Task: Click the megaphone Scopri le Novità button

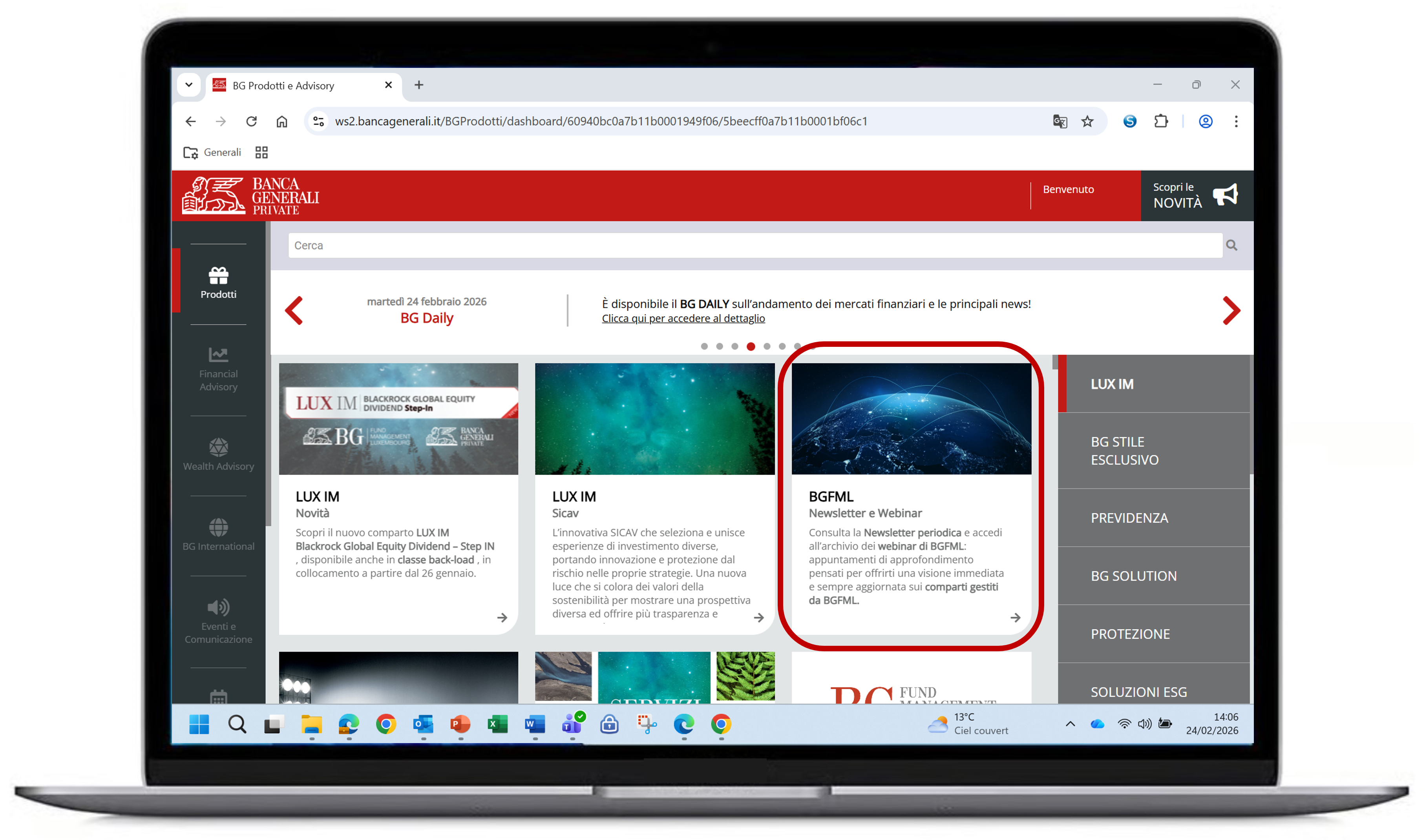Action: click(1196, 195)
